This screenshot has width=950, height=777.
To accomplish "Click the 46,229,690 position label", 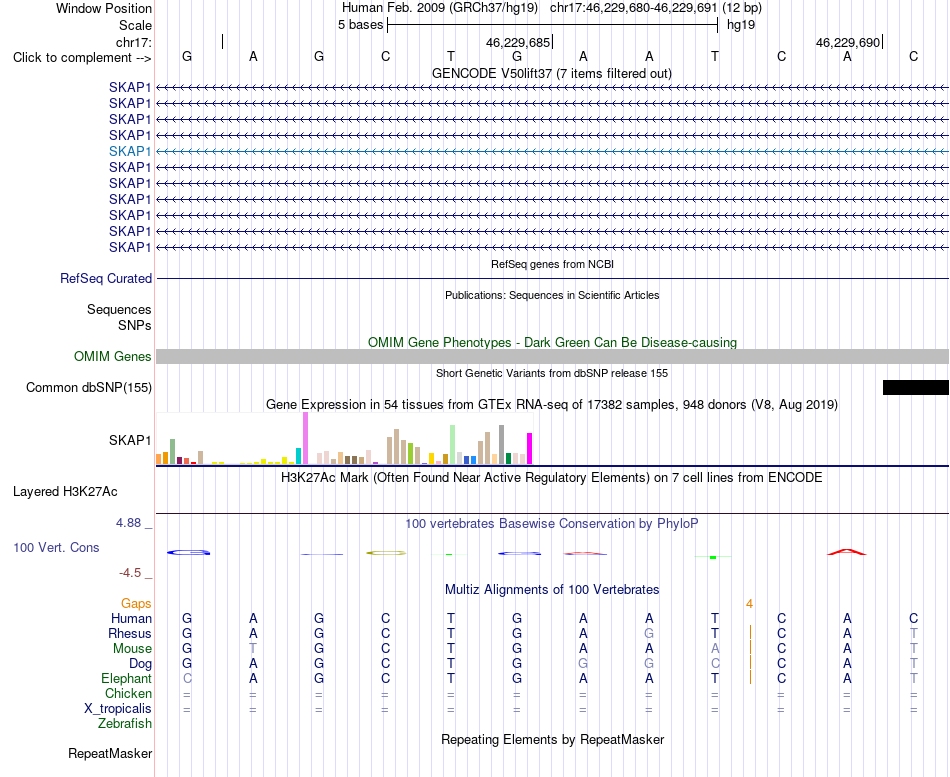I will click(x=848, y=42).
